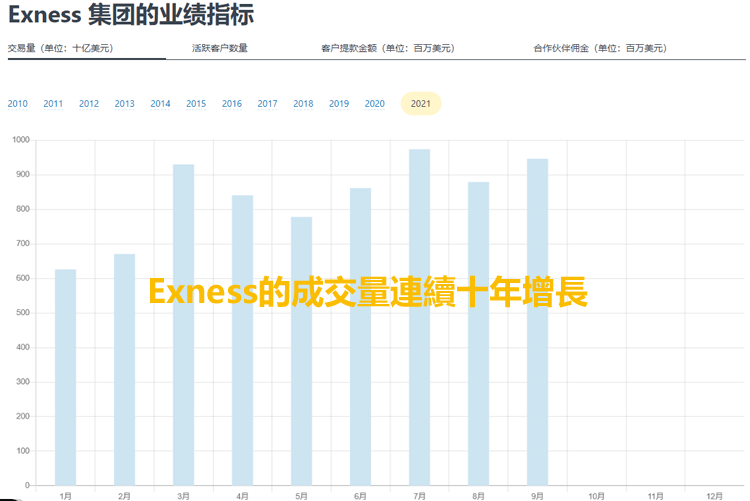The height and width of the screenshot is (501, 750).
Task: Click the 100 y-axis value
Action: pyautogui.click(x=23, y=451)
